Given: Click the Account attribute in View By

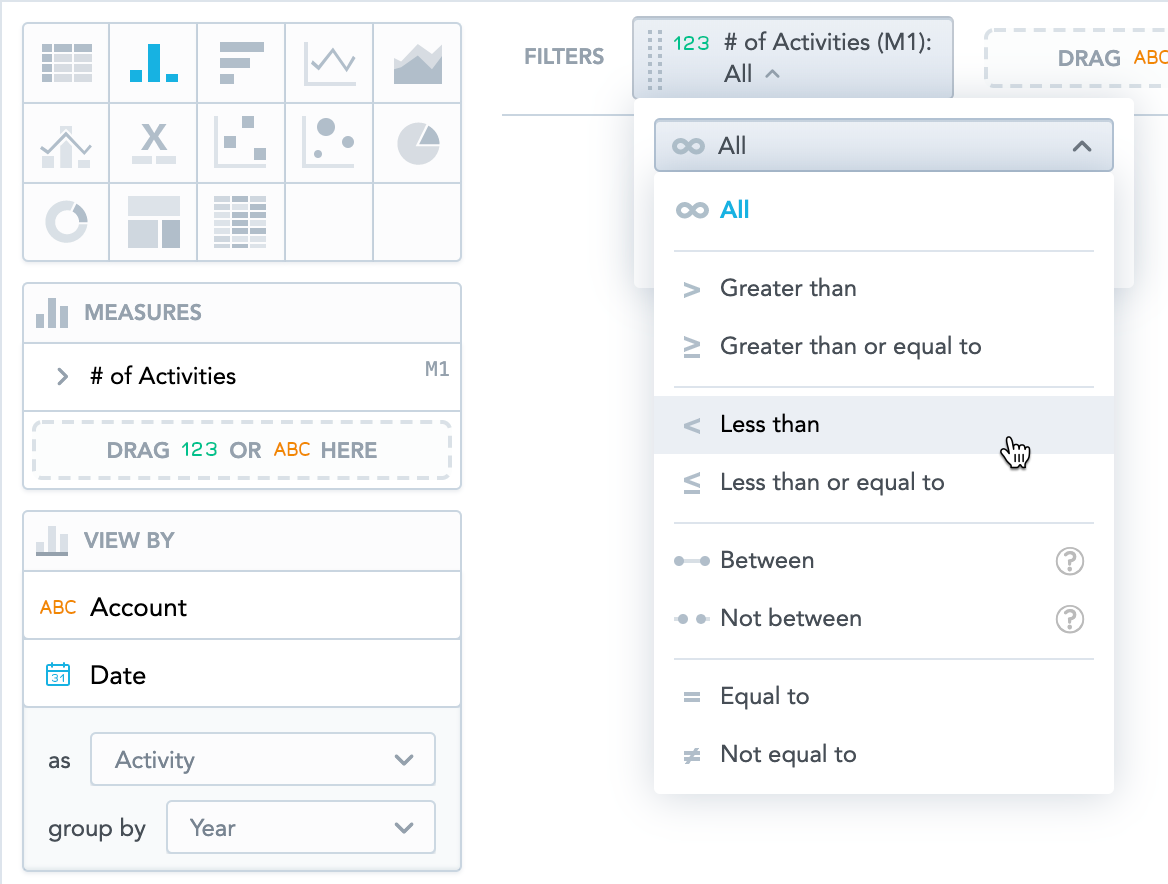Looking at the screenshot, I should (242, 607).
